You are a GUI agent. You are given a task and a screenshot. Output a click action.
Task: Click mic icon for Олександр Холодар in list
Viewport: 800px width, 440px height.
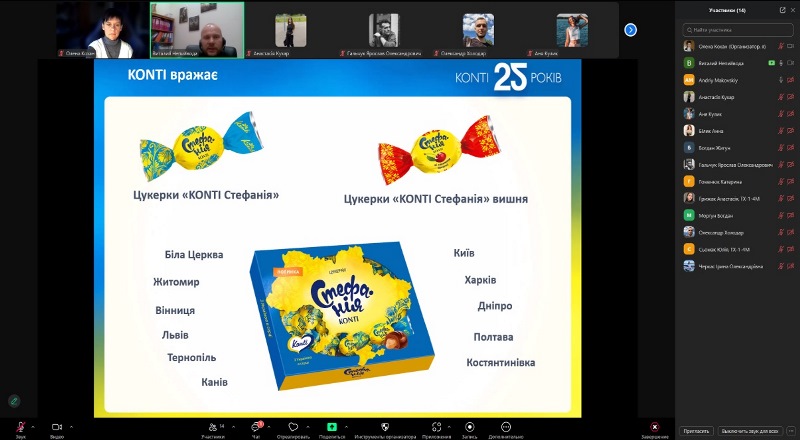(781, 232)
